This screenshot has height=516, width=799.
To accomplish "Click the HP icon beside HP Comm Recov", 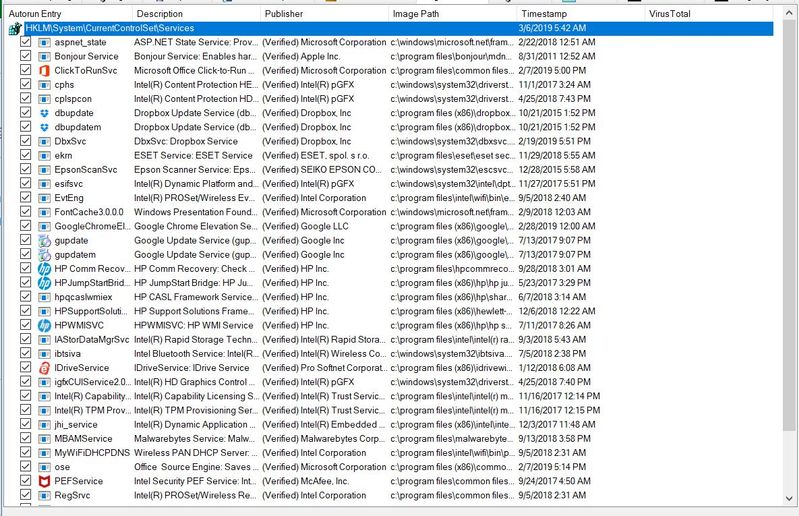I will [44, 269].
